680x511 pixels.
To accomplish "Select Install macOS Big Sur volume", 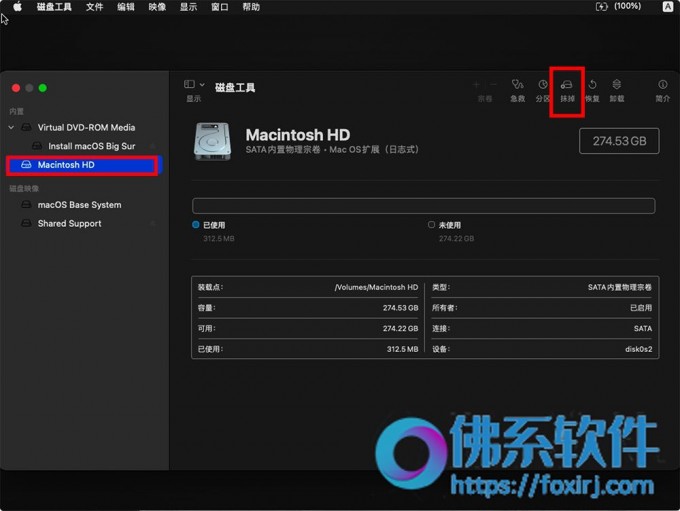I will pos(92,146).
